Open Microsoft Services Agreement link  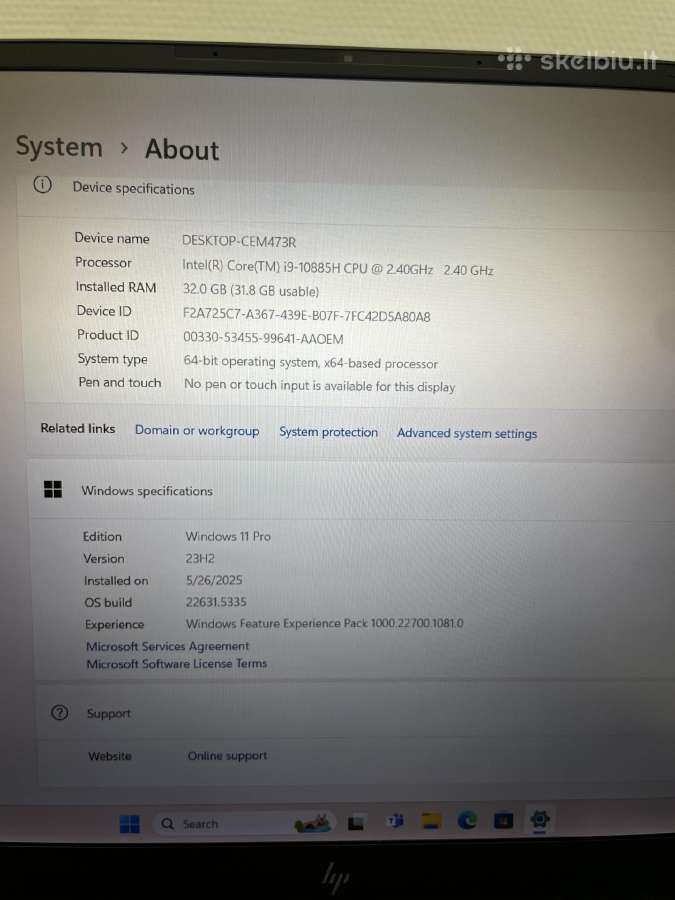point(168,646)
